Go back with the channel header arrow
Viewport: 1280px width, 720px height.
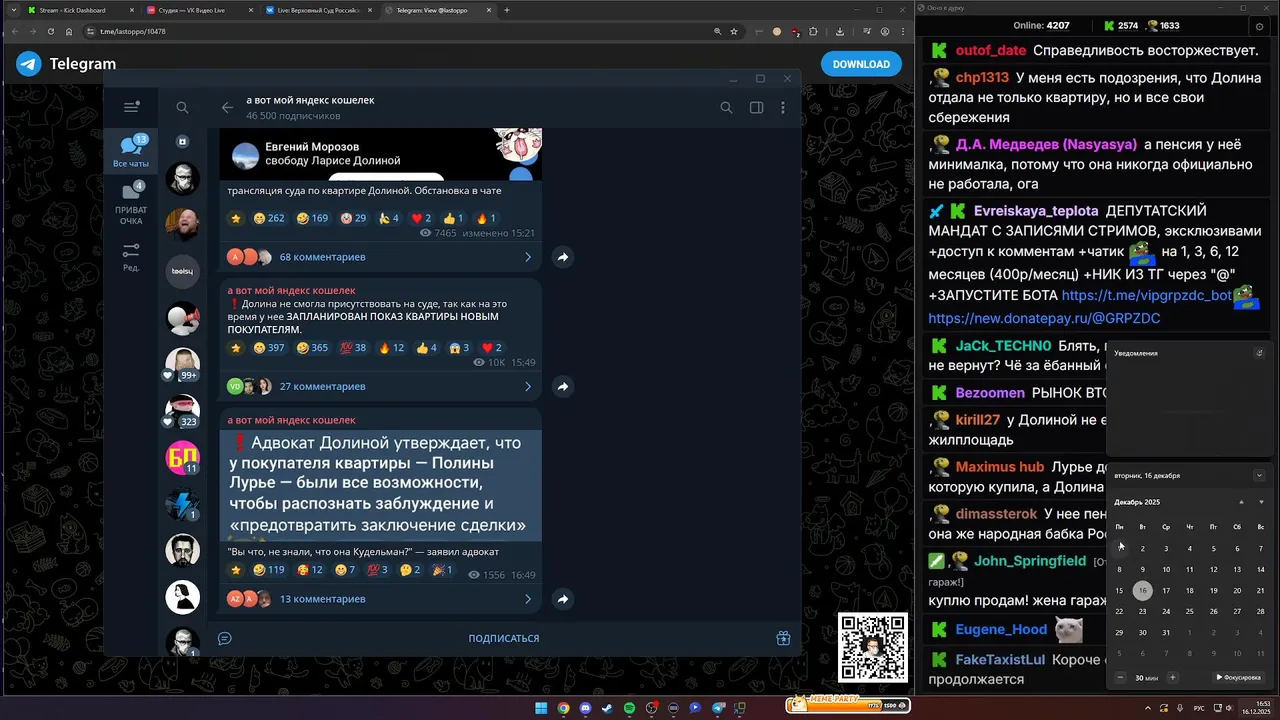(x=227, y=108)
